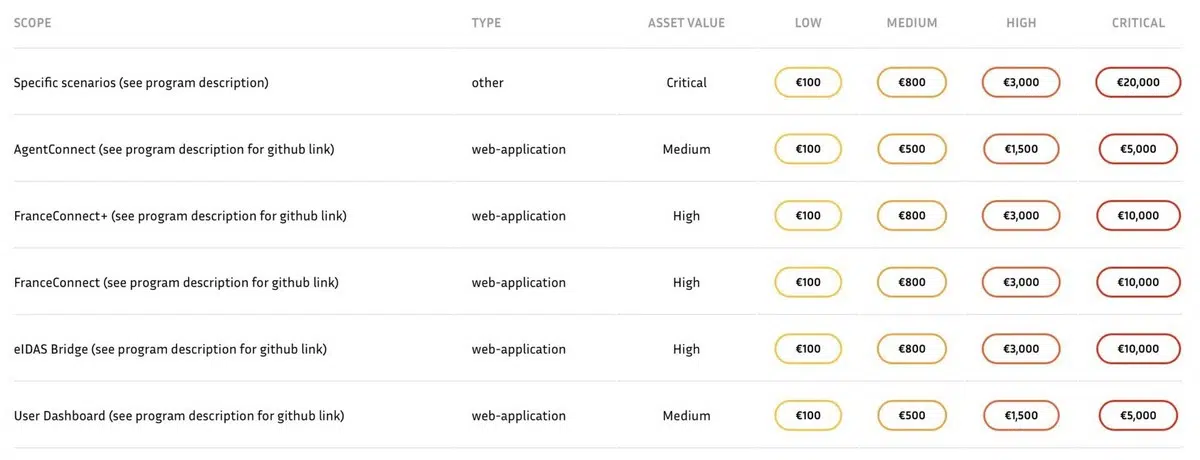Click the €100 low badge for eIDAS Bridge

pos(808,349)
